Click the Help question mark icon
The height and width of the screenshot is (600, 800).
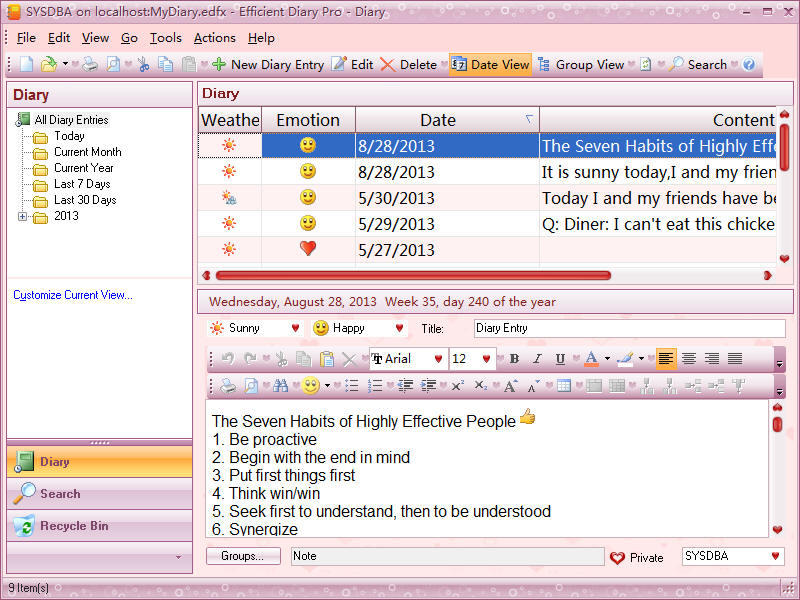748,64
